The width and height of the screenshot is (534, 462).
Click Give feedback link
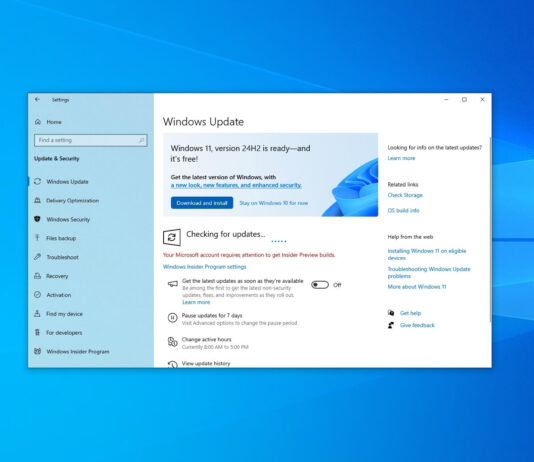click(x=417, y=325)
